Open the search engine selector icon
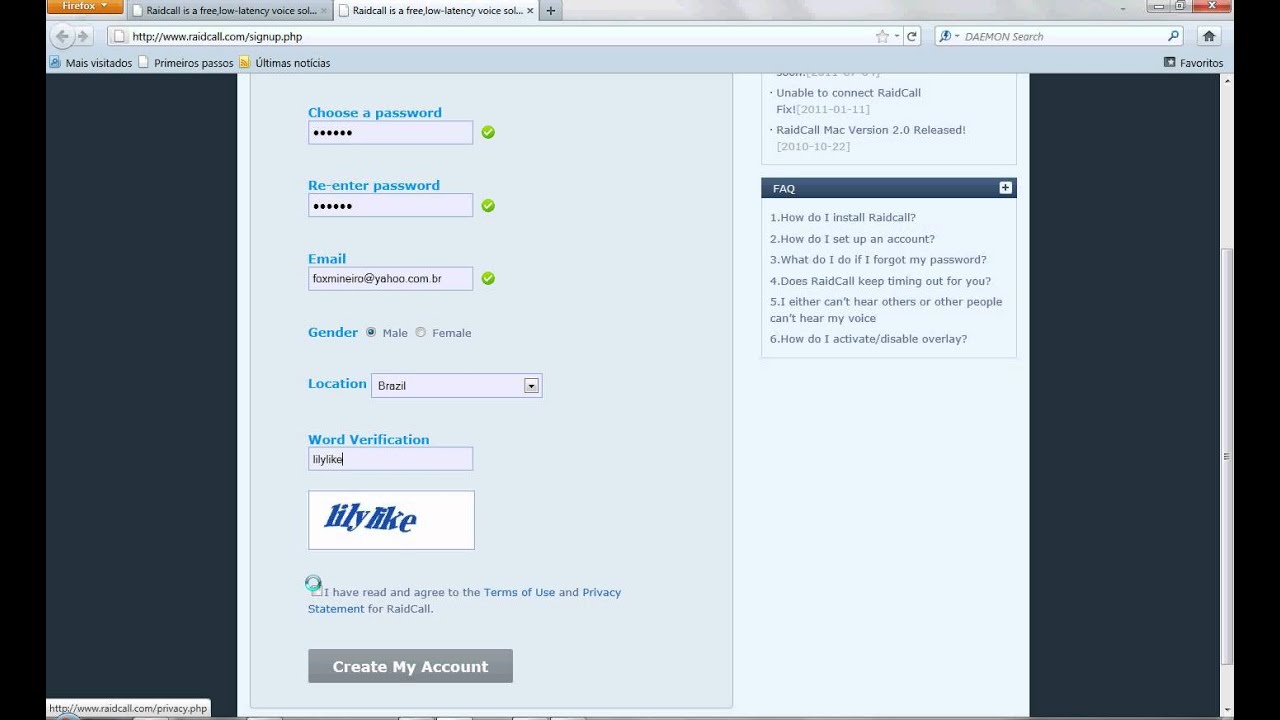The width and height of the screenshot is (1280, 720). click(x=948, y=36)
